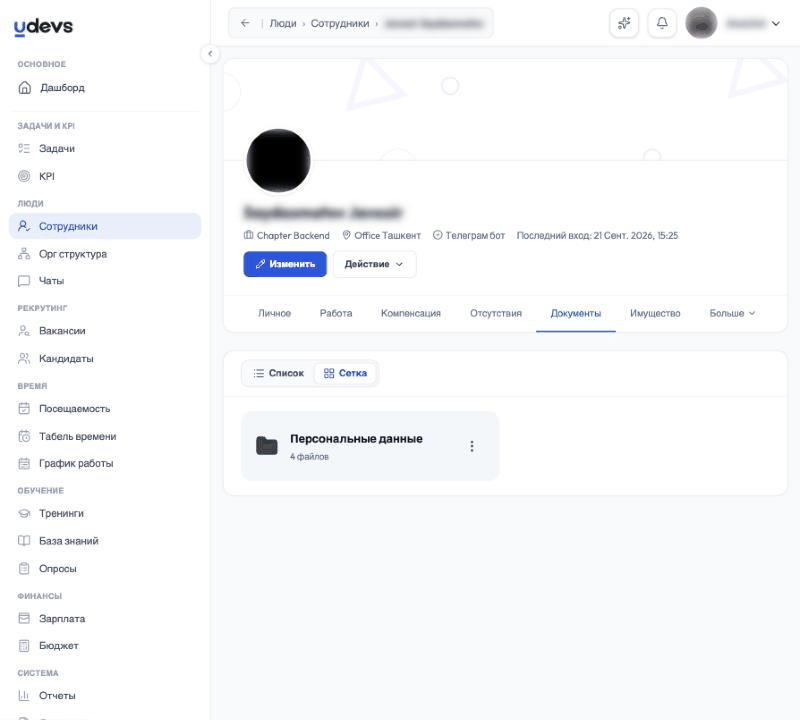Click Люди in the breadcrumb
This screenshot has width=800, height=720.
click(x=283, y=23)
